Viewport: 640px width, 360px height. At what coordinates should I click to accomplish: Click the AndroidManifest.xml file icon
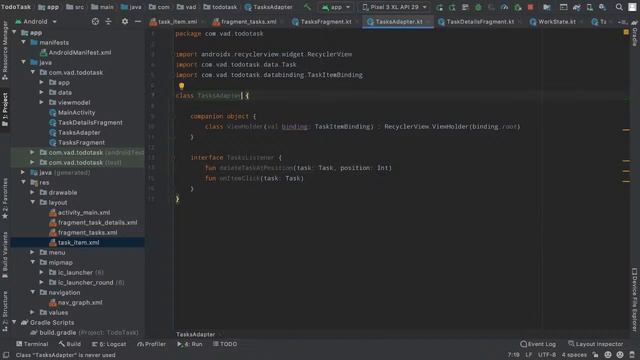[43, 52]
